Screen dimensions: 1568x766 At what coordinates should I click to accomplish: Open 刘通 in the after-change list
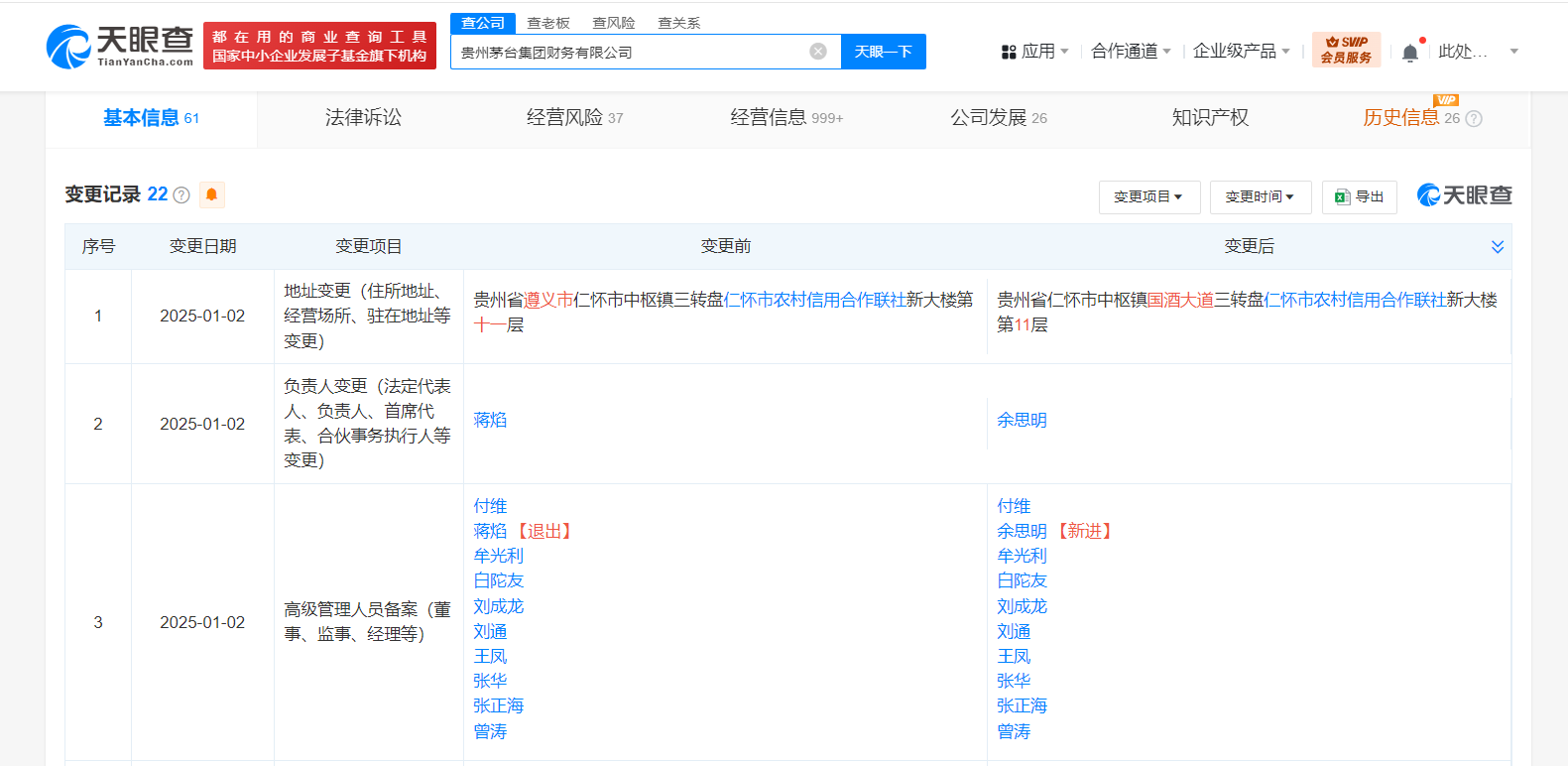pos(1014,632)
